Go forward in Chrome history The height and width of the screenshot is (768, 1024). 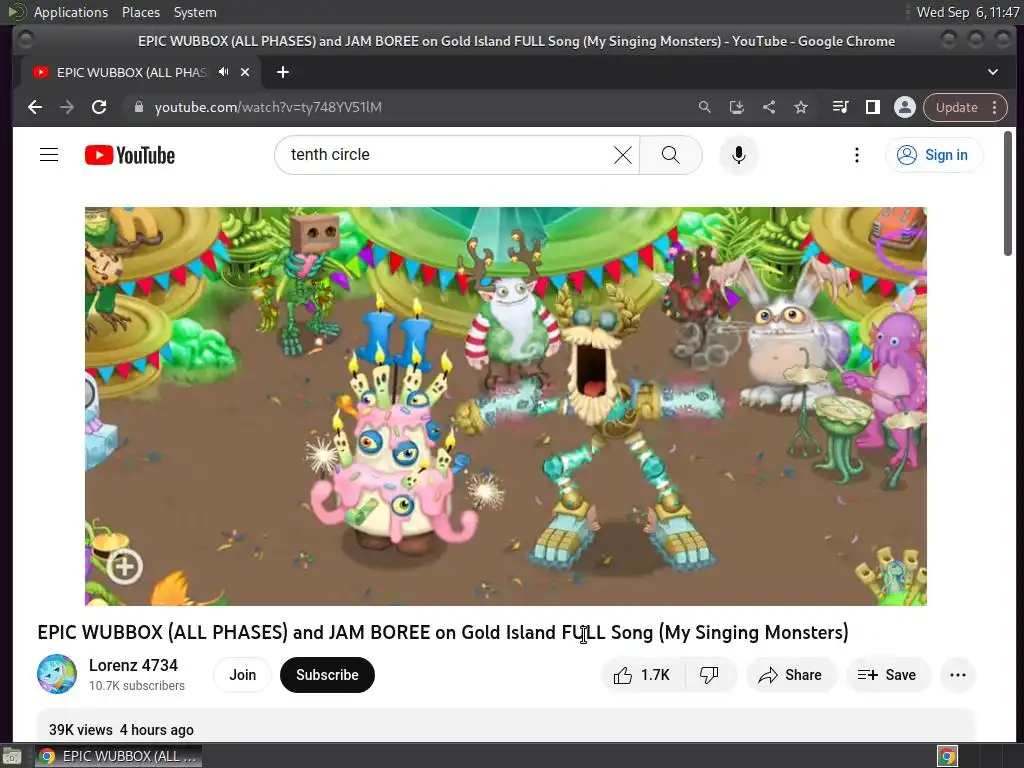coord(67,107)
